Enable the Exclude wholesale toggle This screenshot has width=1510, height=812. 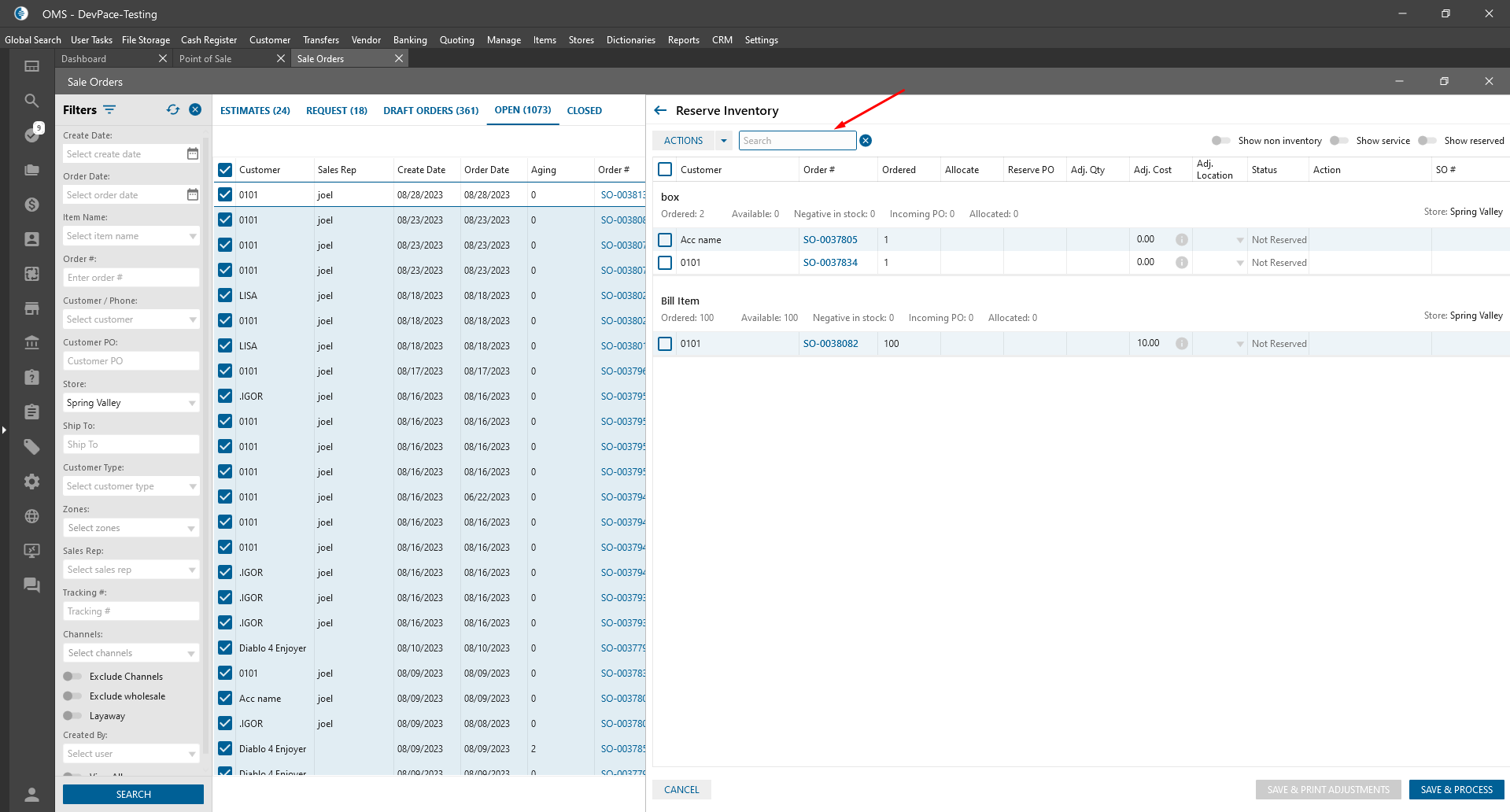click(72, 696)
